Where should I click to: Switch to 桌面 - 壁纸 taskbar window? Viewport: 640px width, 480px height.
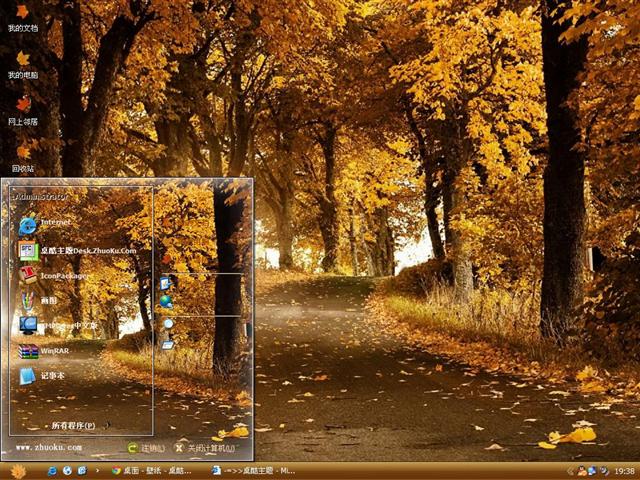coord(152,470)
